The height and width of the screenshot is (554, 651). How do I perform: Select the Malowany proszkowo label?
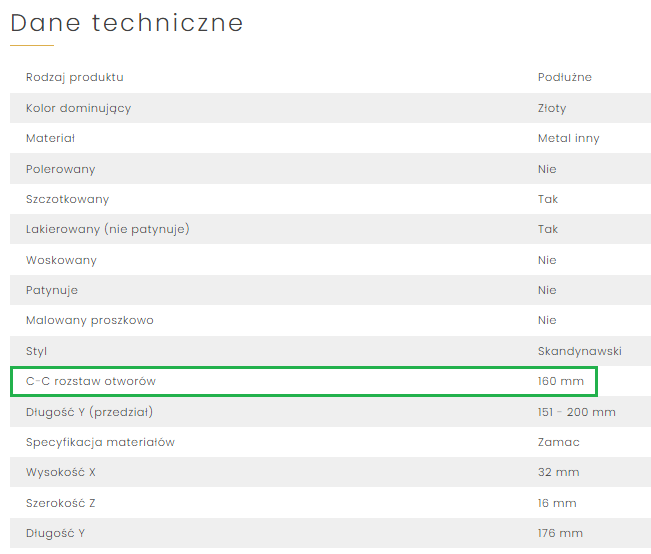point(90,321)
